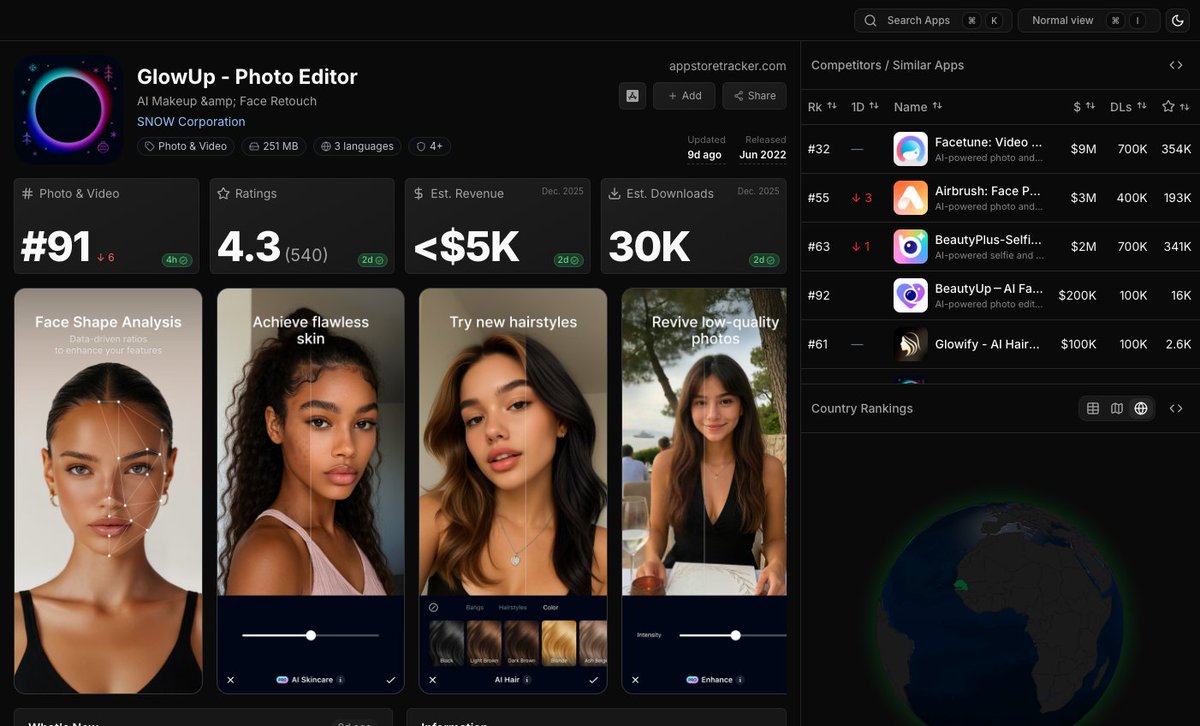Open the GlowUp app icon

coord(69,109)
